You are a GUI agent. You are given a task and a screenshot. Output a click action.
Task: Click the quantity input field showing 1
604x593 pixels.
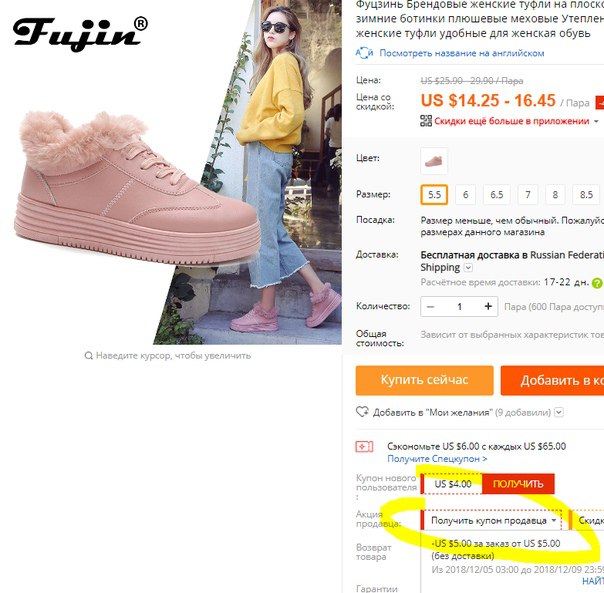click(460, 307)
